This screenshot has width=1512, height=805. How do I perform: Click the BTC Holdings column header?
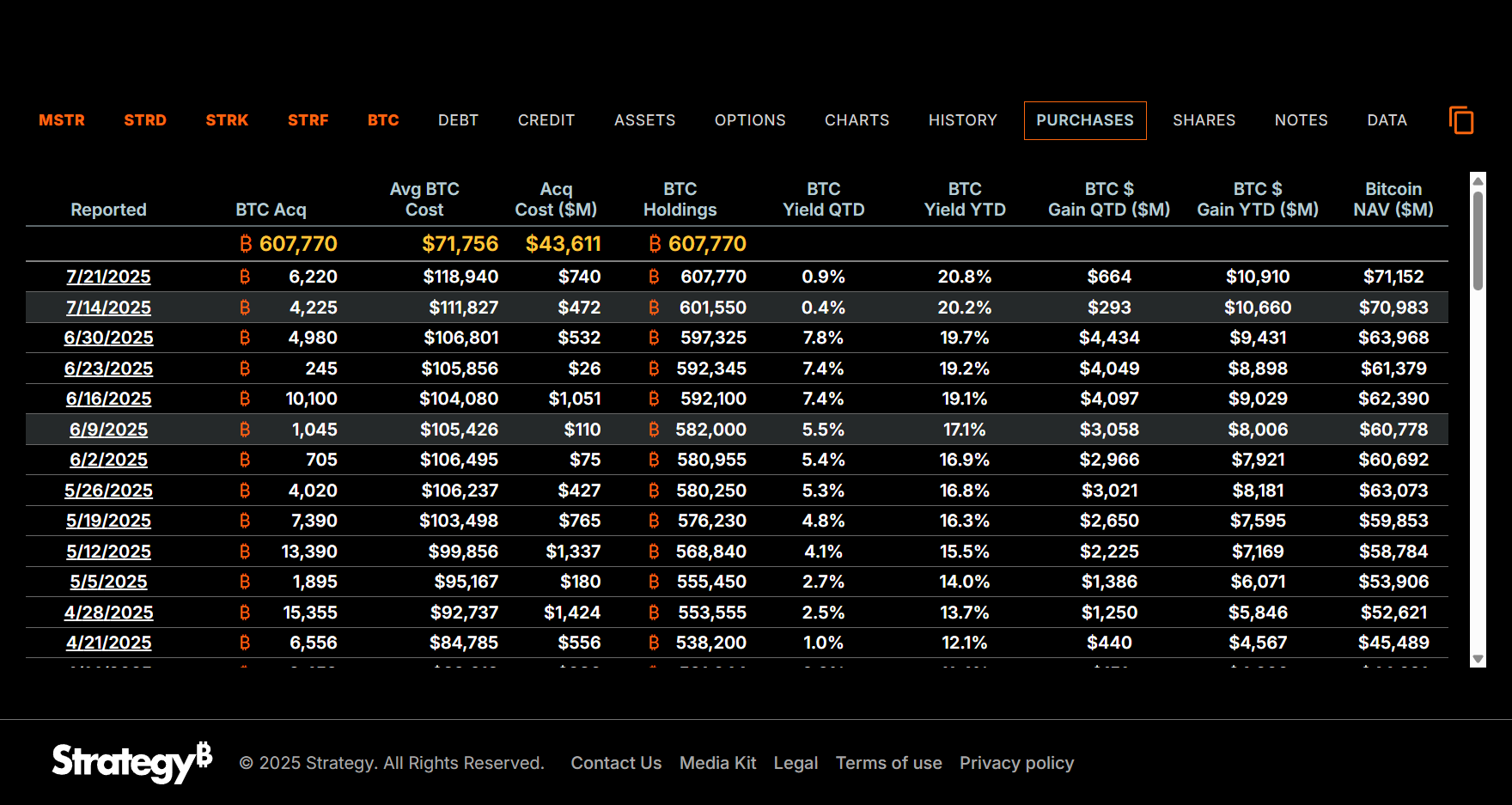pyautogui.click(x=680, y=199)
